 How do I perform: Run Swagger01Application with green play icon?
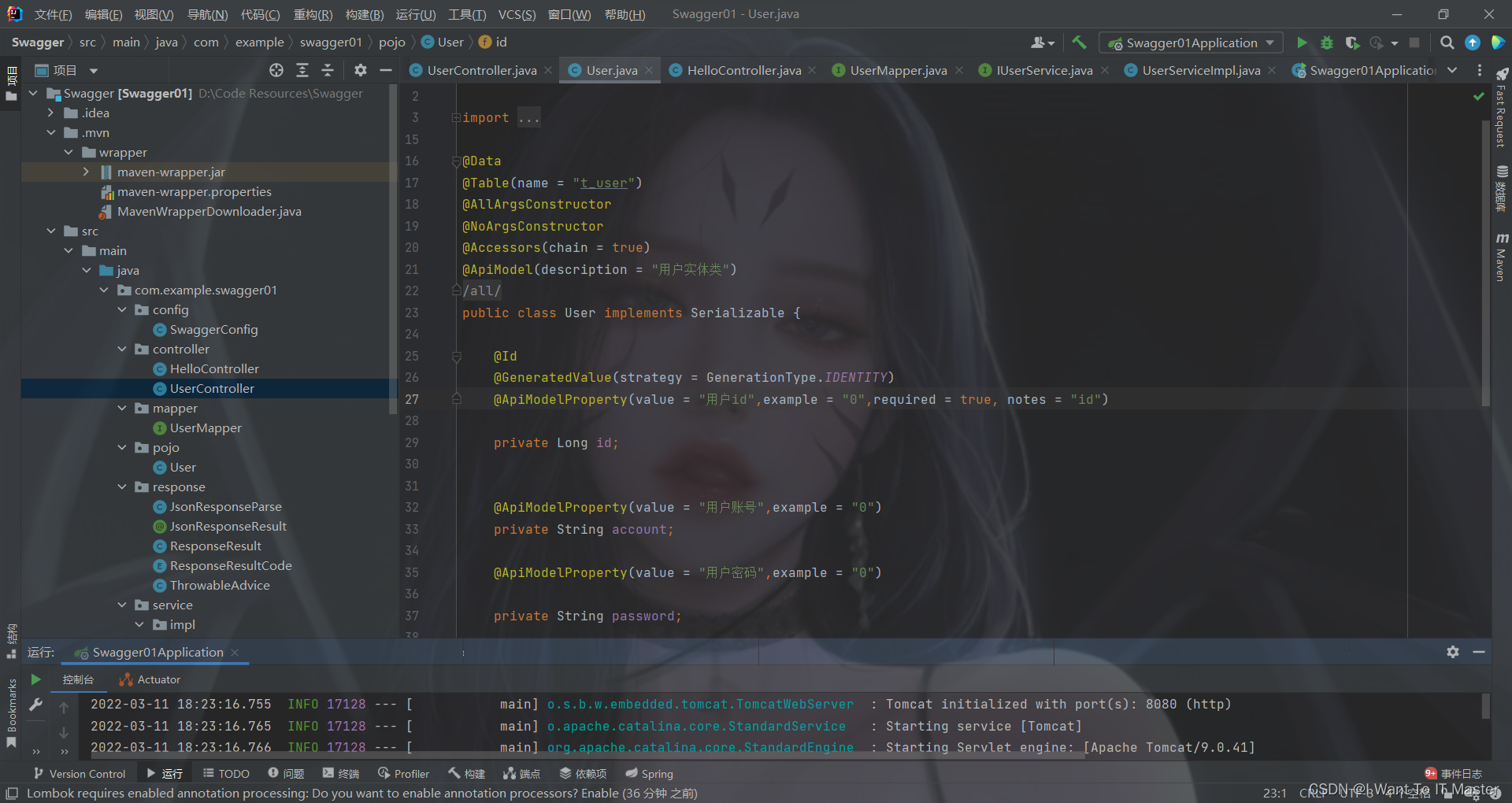click(x=1302, y=43)
